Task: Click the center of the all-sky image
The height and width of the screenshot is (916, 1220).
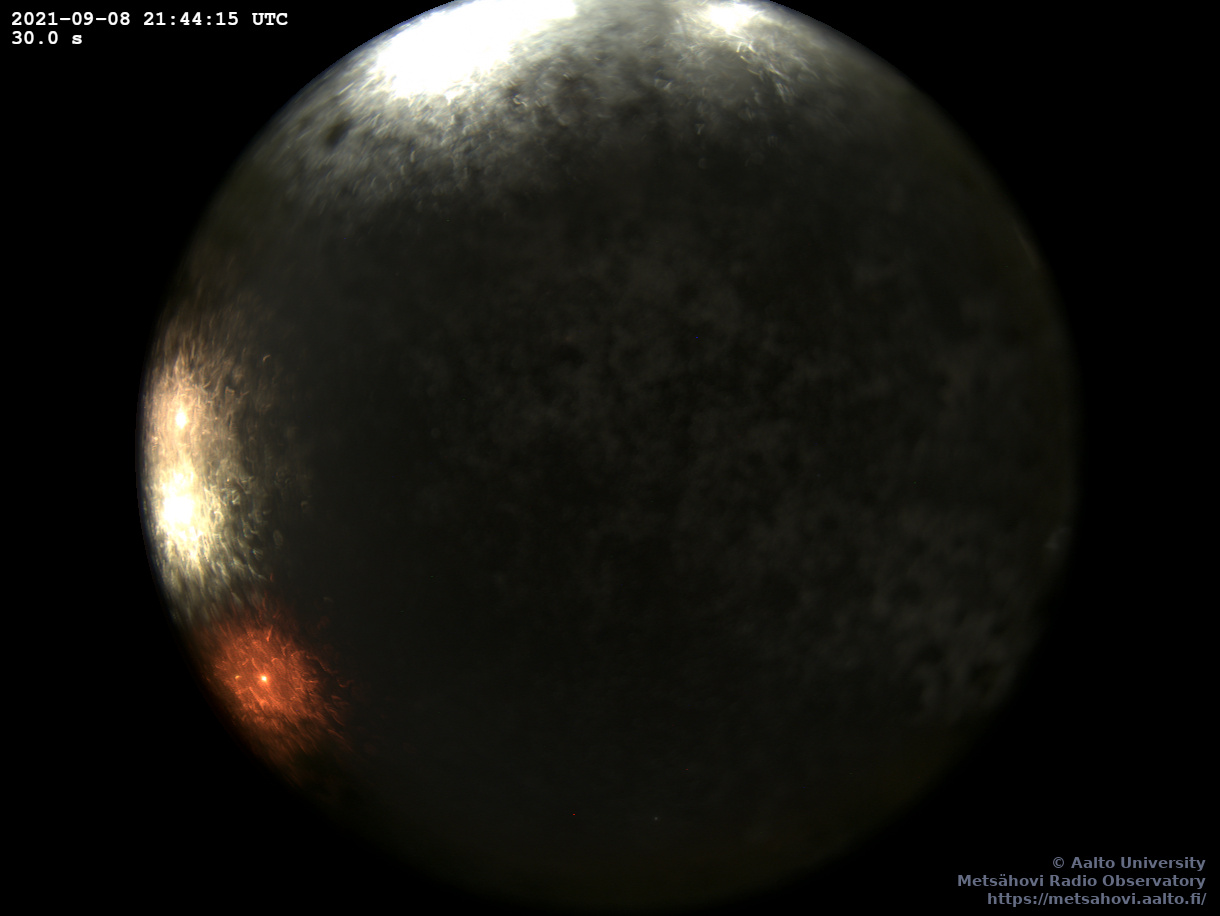Action: (x=608, y=455)
